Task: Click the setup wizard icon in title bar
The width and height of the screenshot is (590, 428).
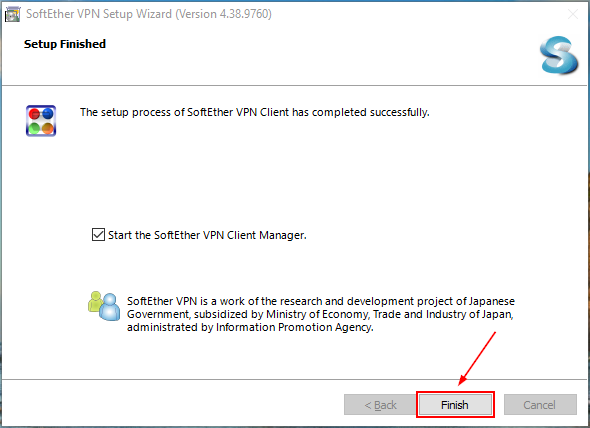Action: [12, 14]
